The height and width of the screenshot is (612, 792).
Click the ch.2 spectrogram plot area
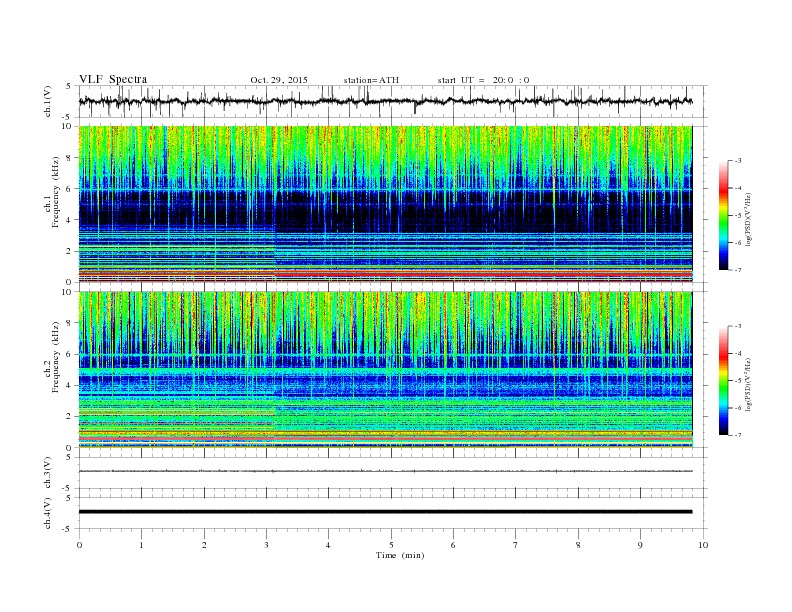pos(385,370)
